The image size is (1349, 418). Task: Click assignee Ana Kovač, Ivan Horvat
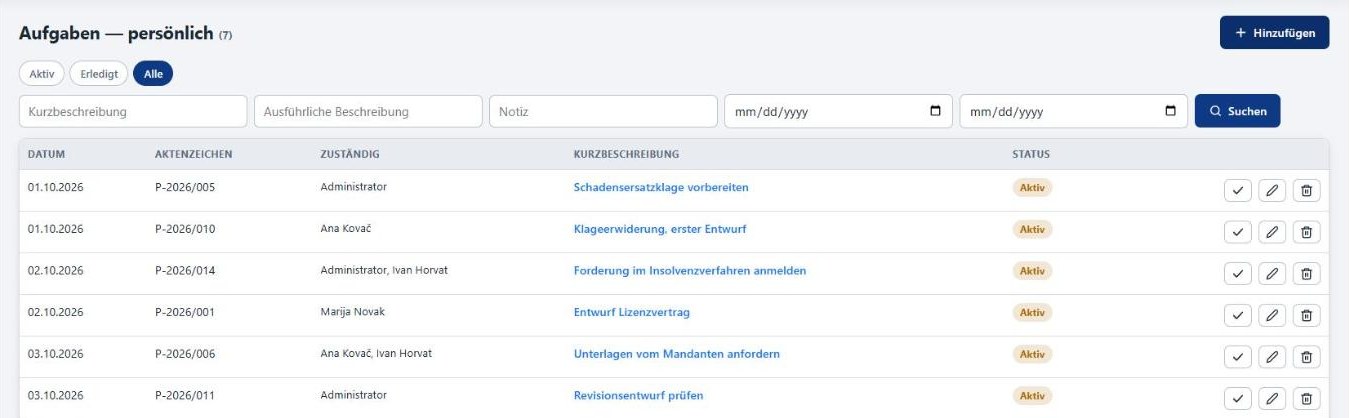(376, 353)
